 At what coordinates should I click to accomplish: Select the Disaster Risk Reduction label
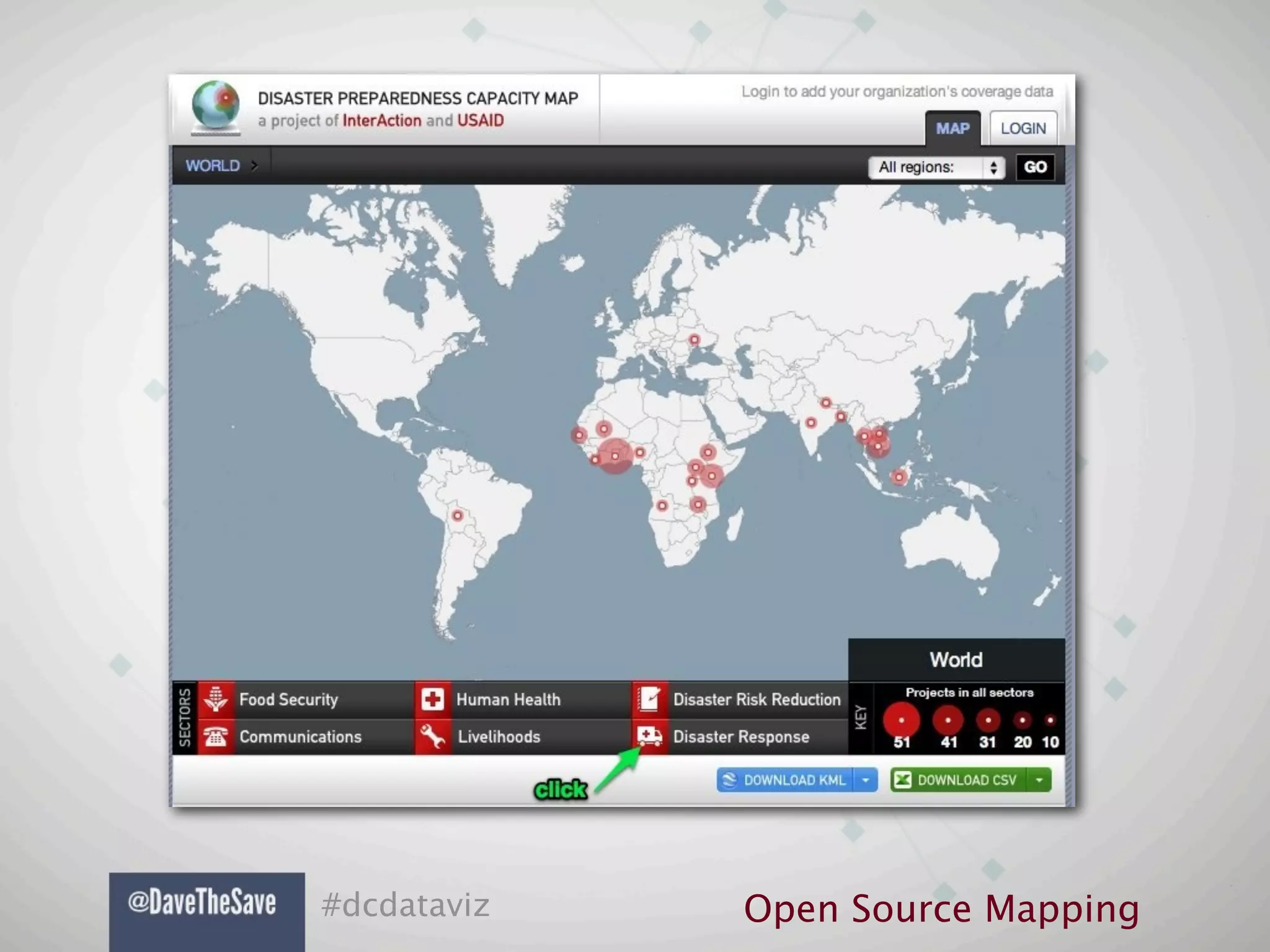(757, 699)
